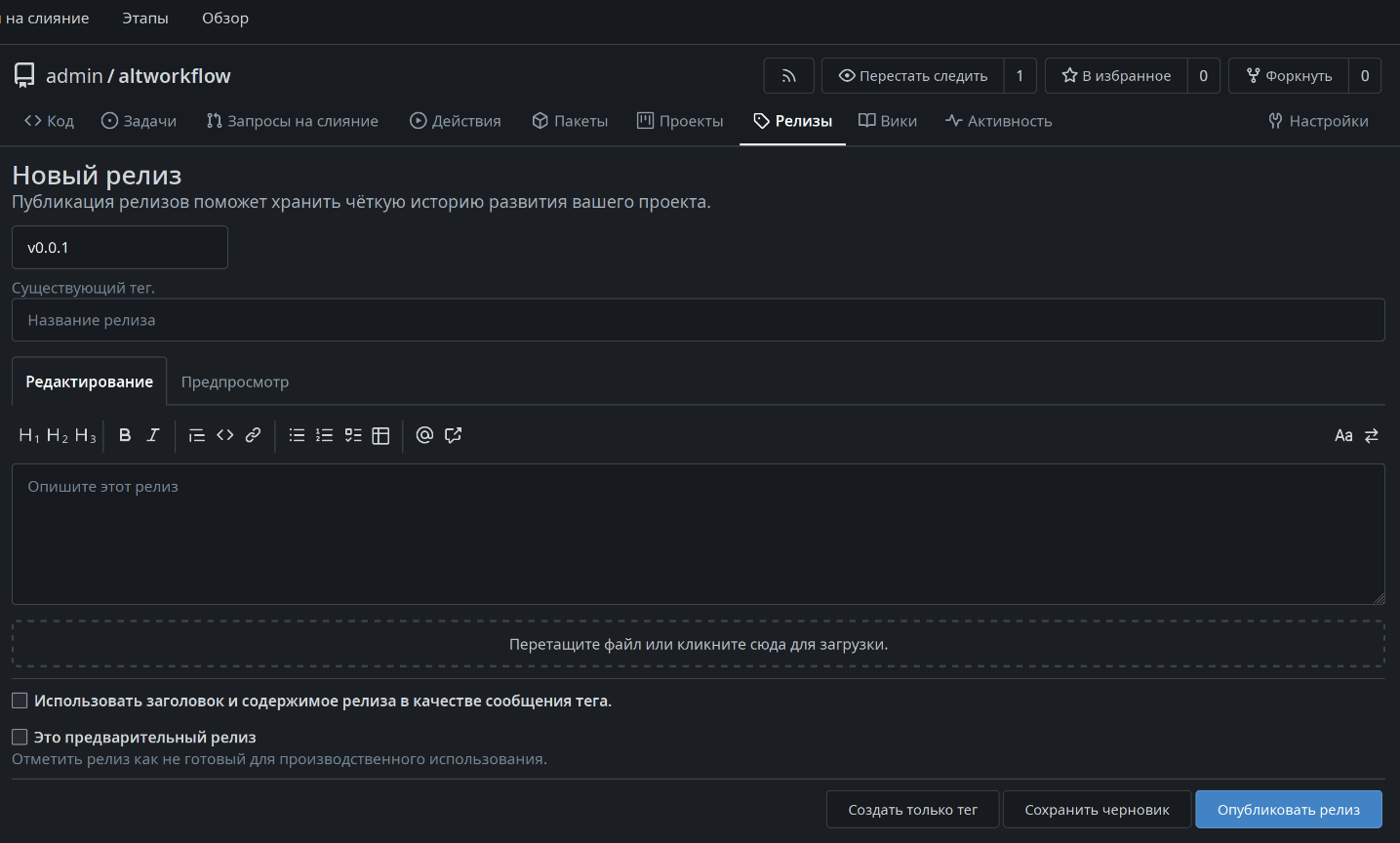1400x843 pixels.
Task: Insert Heading 1 from editor toolbar
Action: pos(29,435)
